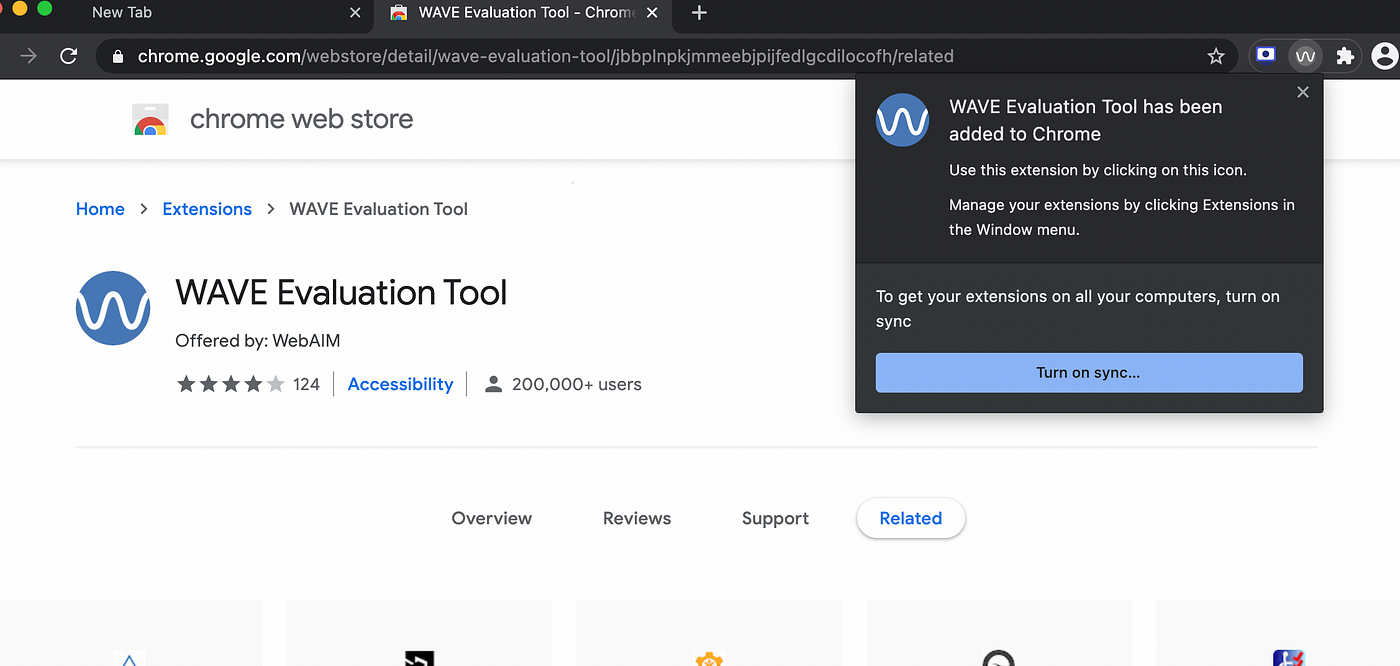Go to Extensions breadcrumb link
Image resolution: width=1400 pixels, height=666 pixels.
207,209
